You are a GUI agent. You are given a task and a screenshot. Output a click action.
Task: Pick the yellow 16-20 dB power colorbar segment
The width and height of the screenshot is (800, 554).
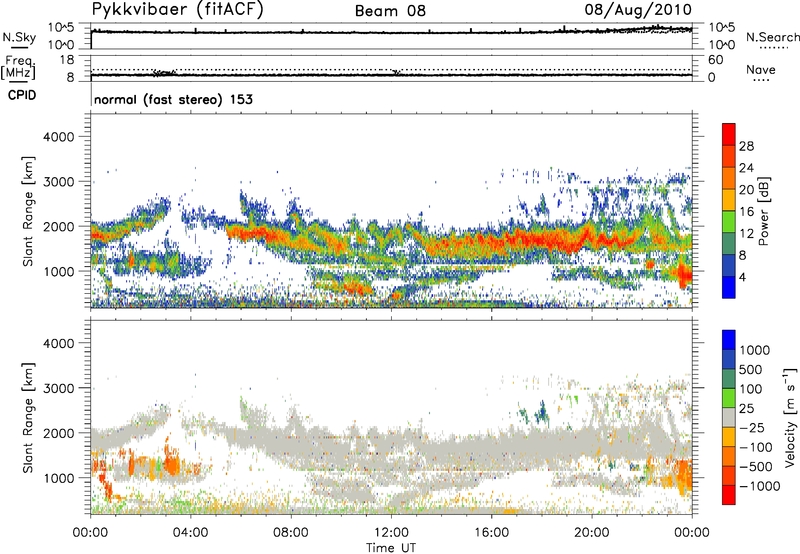coord(729,200)
